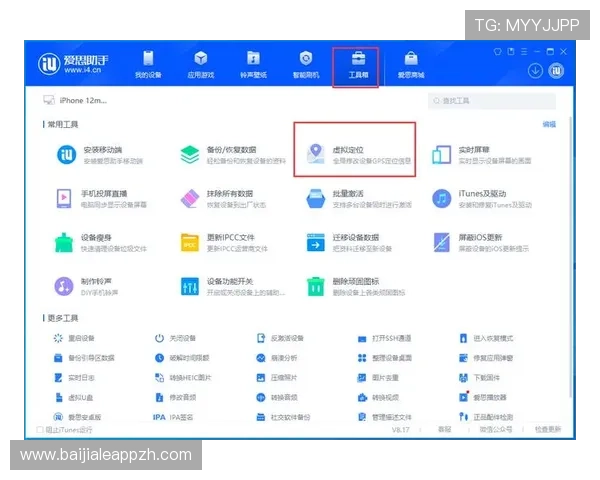Open the 抹除所有数据 erase all data tool

(x=223, y=199)
